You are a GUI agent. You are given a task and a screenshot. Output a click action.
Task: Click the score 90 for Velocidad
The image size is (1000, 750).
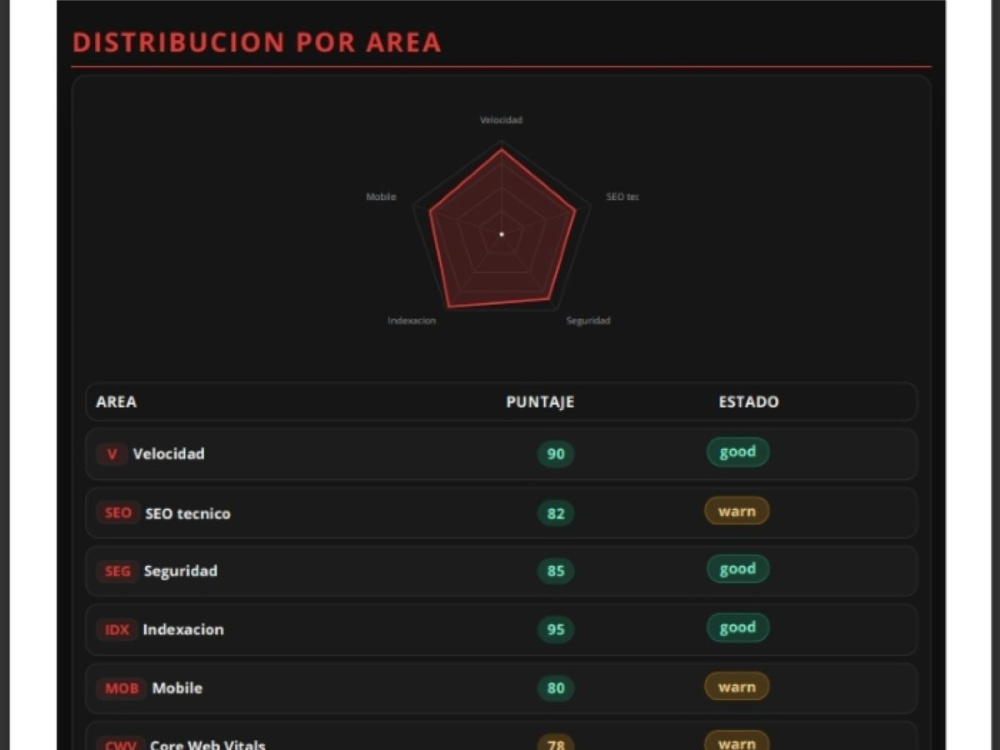[555, 454]
